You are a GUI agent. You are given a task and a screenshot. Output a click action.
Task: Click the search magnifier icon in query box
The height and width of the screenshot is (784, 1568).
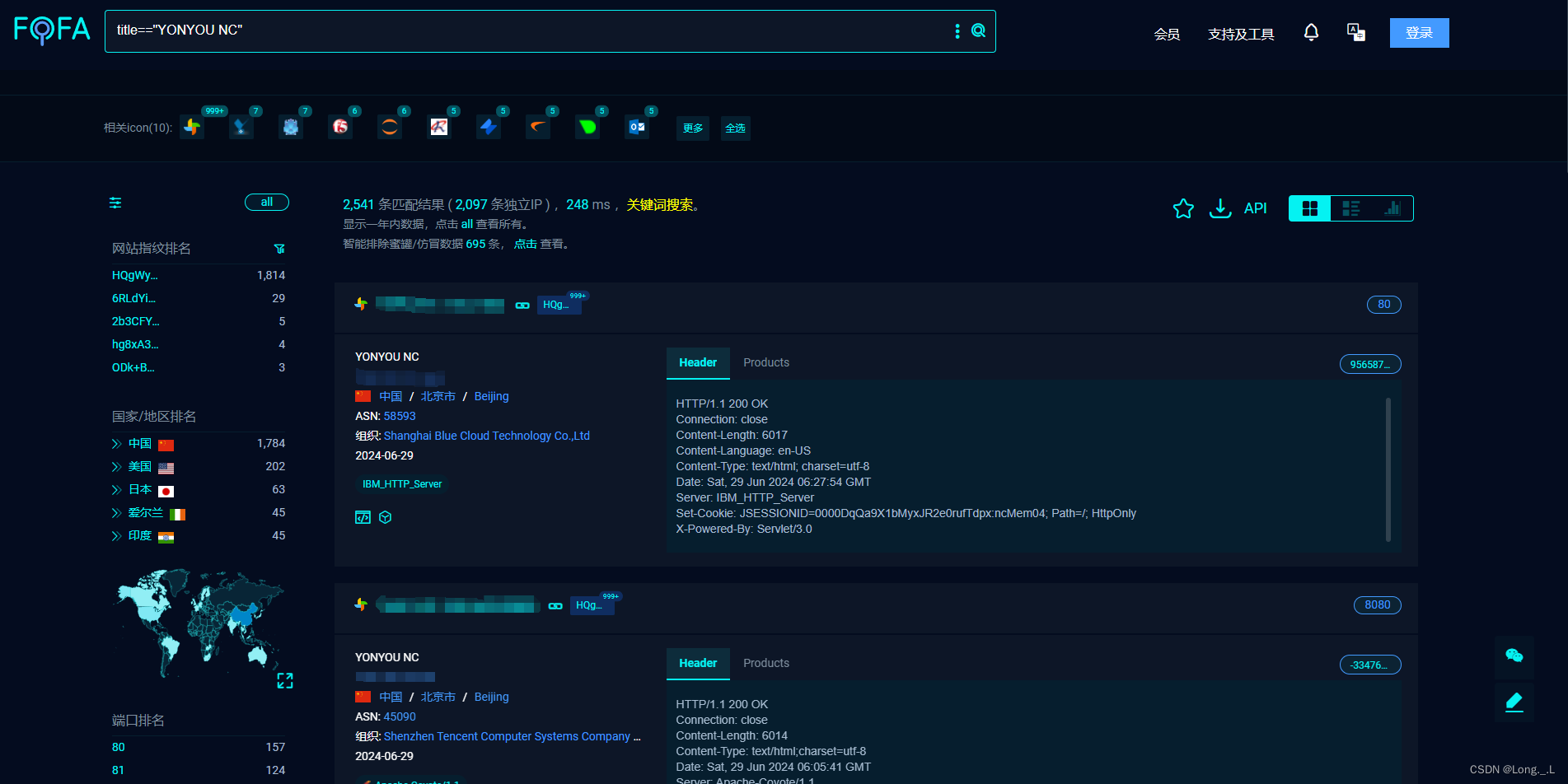978,30
